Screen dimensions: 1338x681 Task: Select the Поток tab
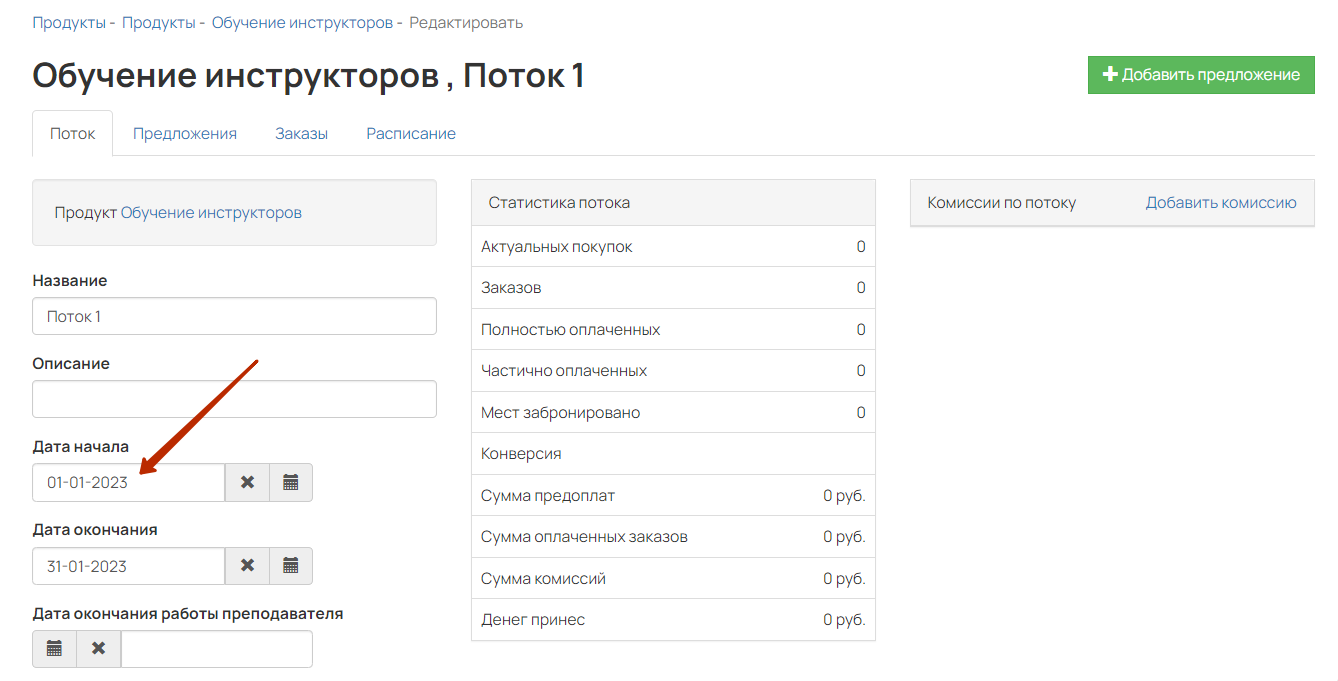tap(73, 133)
